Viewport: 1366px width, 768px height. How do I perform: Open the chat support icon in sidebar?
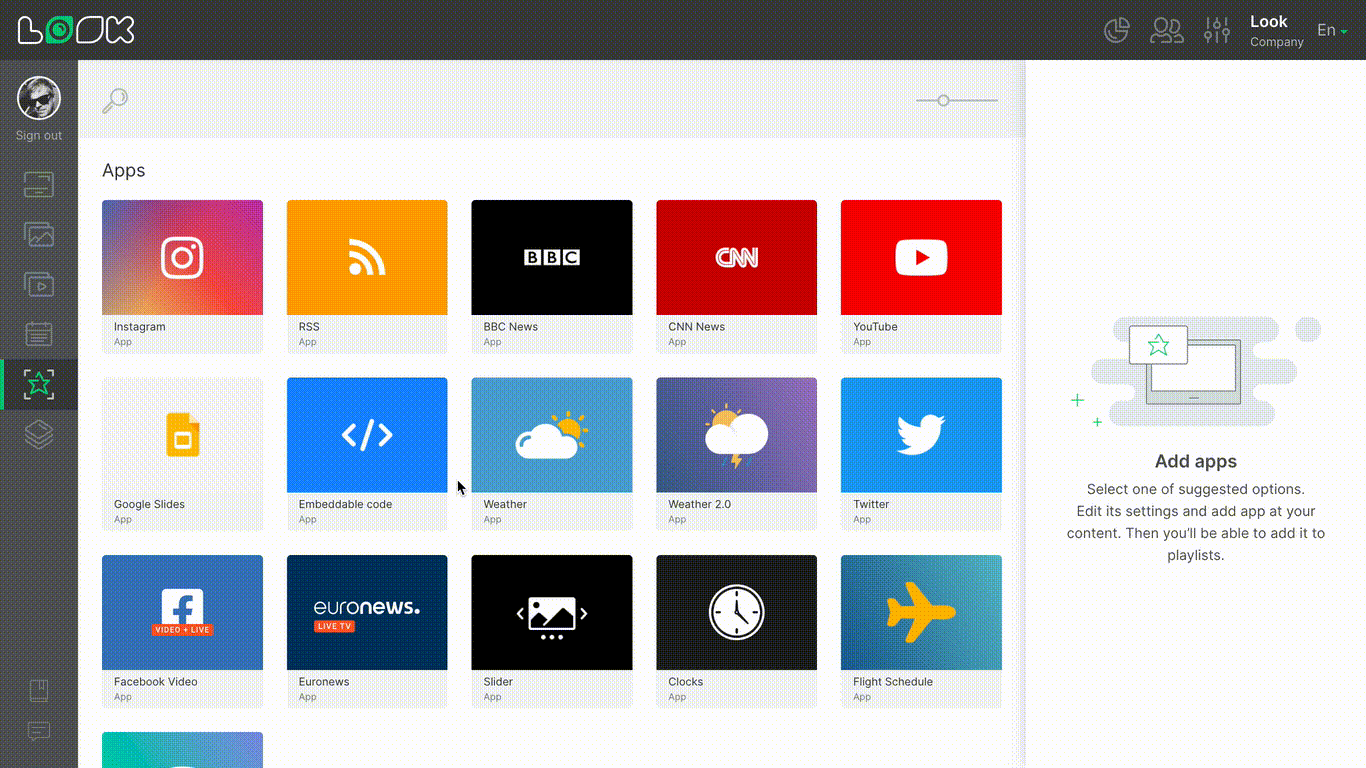point(39,732)
